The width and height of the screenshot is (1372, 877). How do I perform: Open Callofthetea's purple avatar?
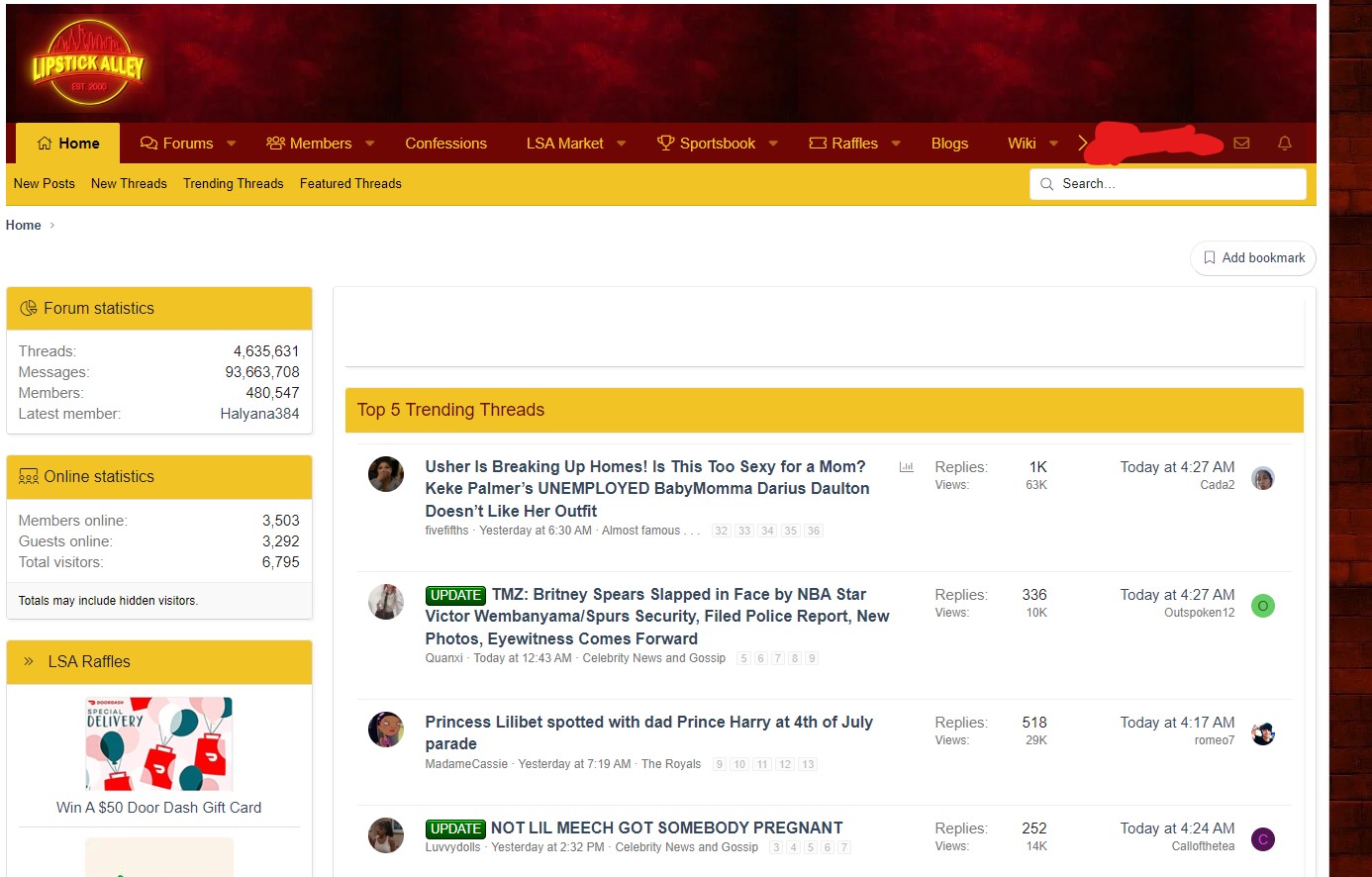coord(1263,839)
